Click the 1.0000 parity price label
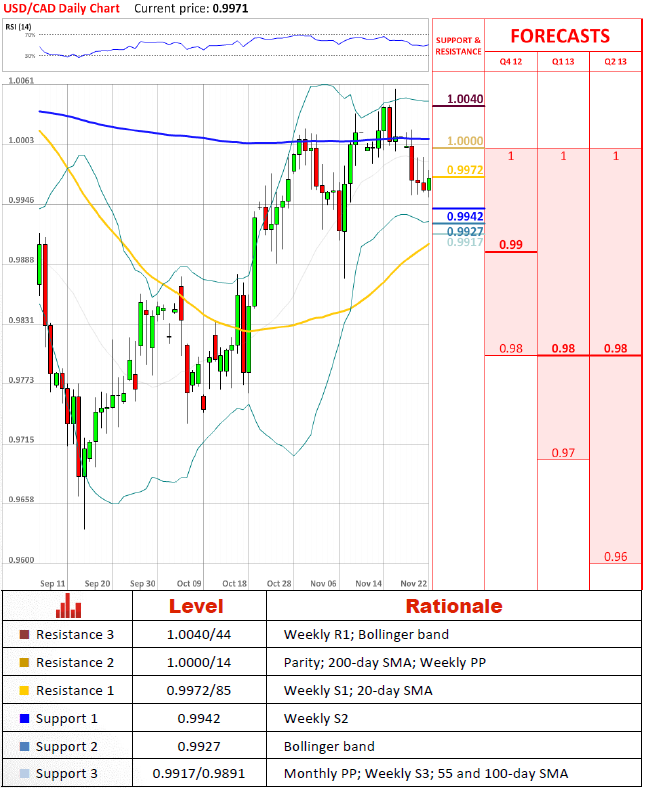This screenshot has width=645, height=788. pyautogui.click(x=465, y=141)
